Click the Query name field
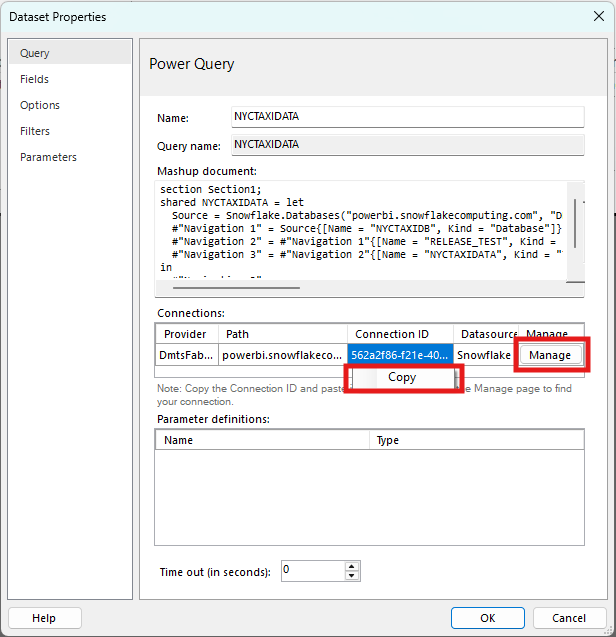 point(408,145)
